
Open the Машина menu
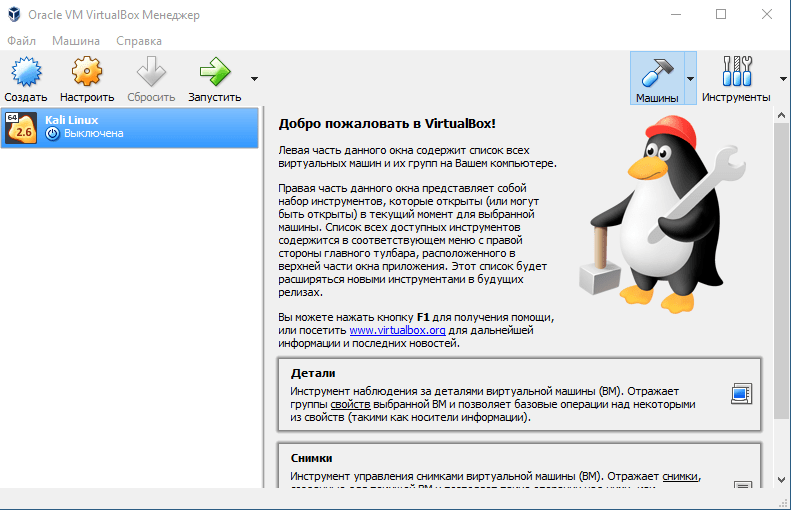tap(76, 41)
